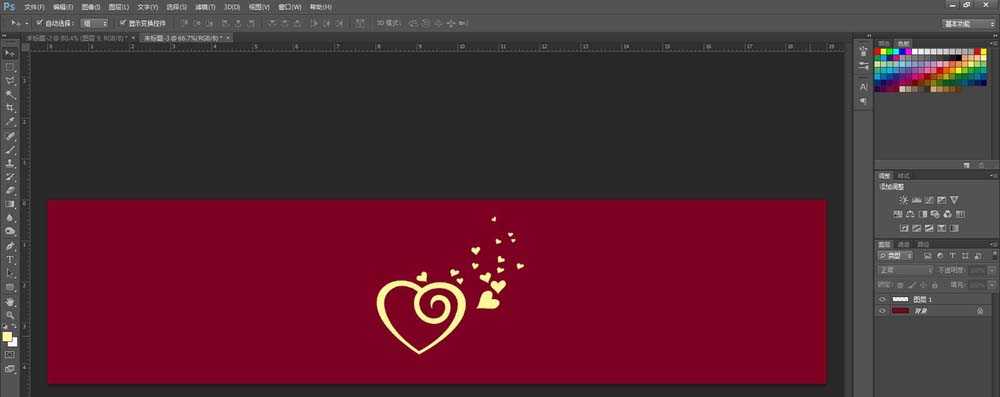1000x397 pixels.
Task: Toggle the 自动选择 checkbox
Action: tap(40, 23)
